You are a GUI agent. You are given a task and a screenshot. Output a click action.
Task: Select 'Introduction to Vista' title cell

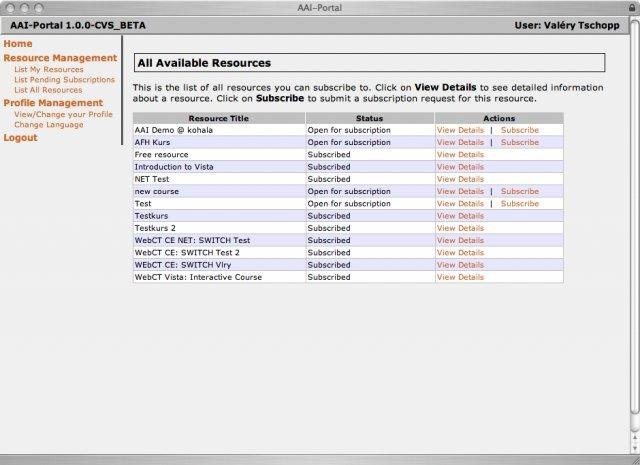click(x=219, y=167)
